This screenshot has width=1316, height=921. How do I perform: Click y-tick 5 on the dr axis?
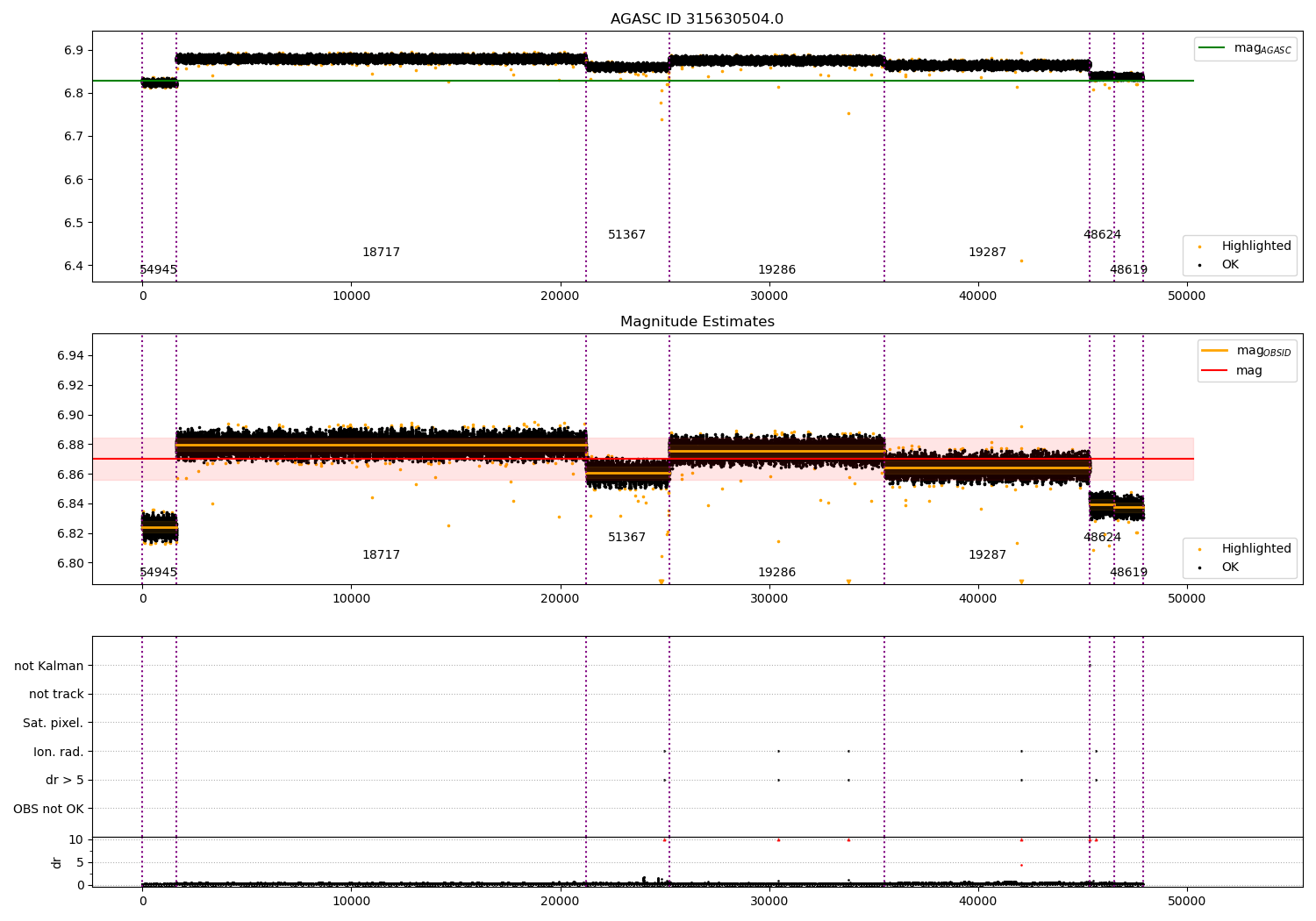pyautogui.click(x=80, y=862)
